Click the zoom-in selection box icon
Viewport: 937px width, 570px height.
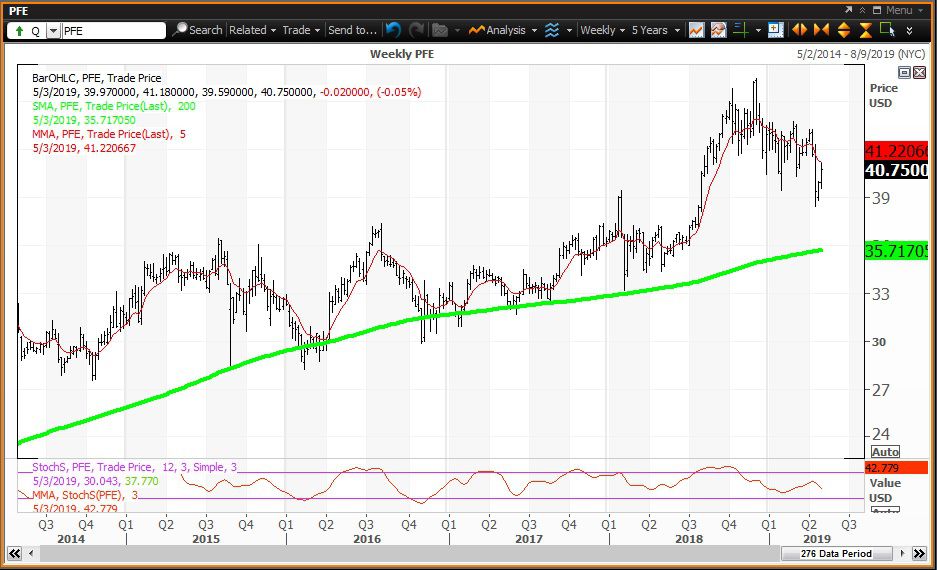(x=776, y=30)
